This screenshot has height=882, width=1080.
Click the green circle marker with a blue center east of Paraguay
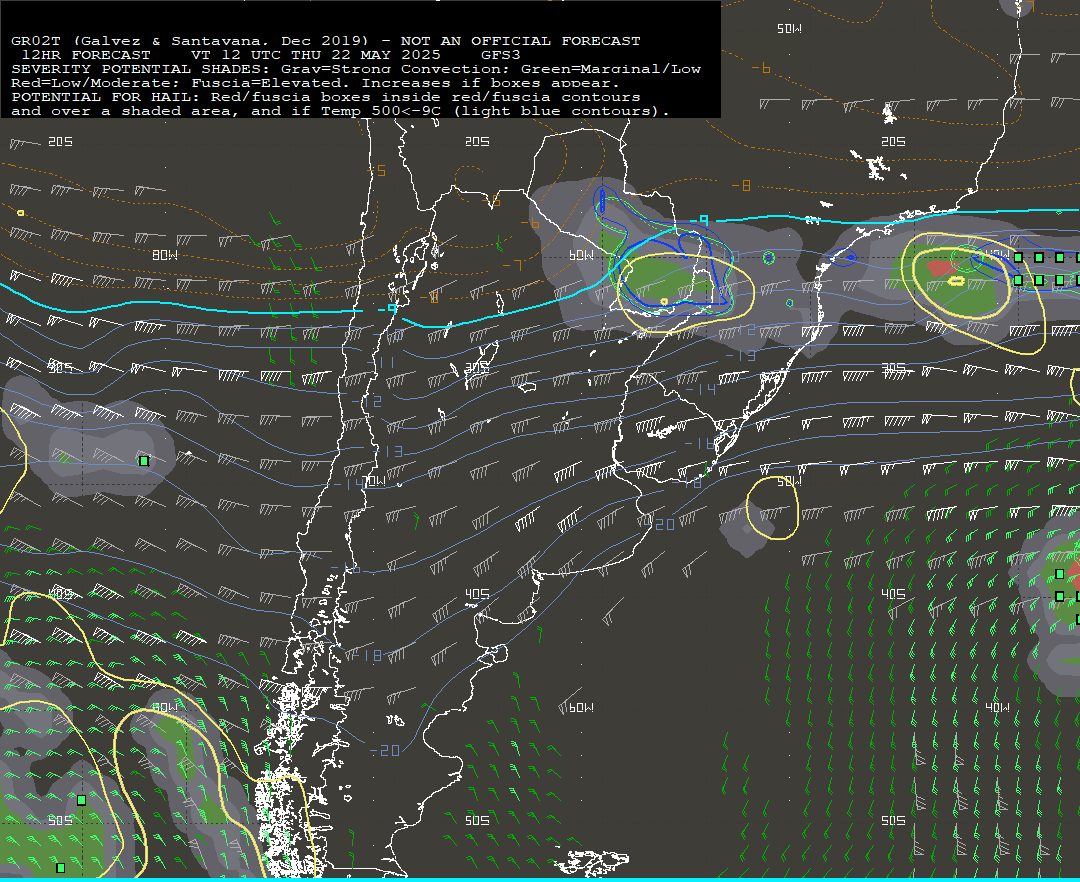click(769, 258)
